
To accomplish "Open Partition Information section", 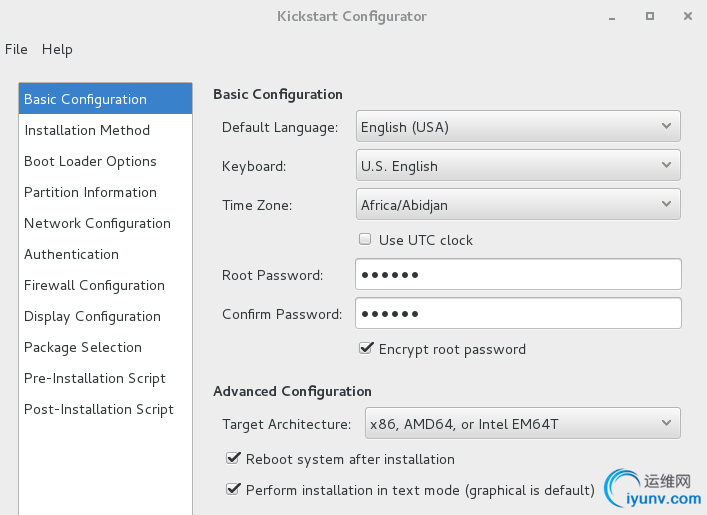I will click(x=90, y=192).
